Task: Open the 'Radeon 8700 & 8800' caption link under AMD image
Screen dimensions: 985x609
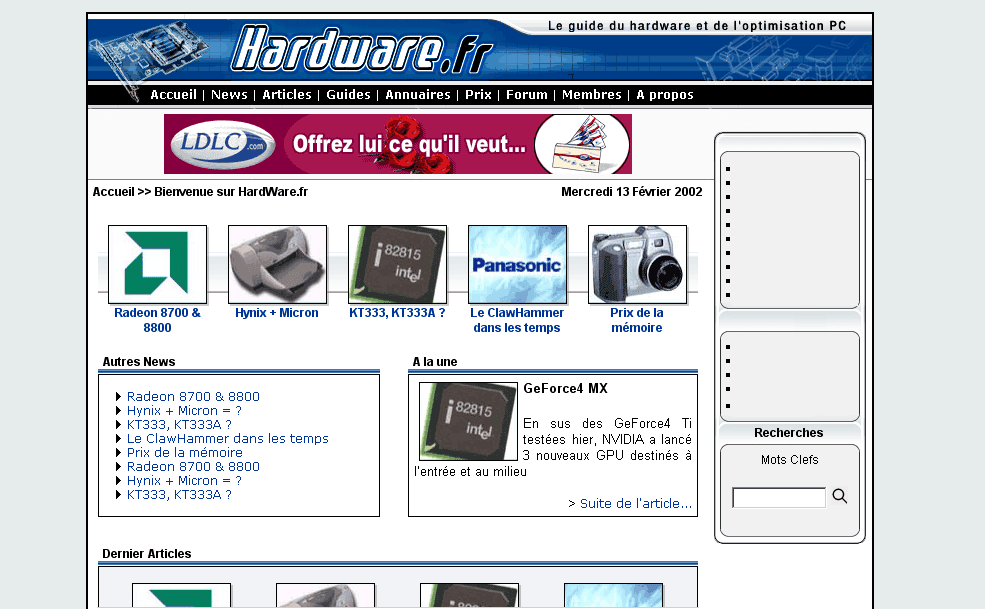Action: pyautogui.click(x=157, y=320)
